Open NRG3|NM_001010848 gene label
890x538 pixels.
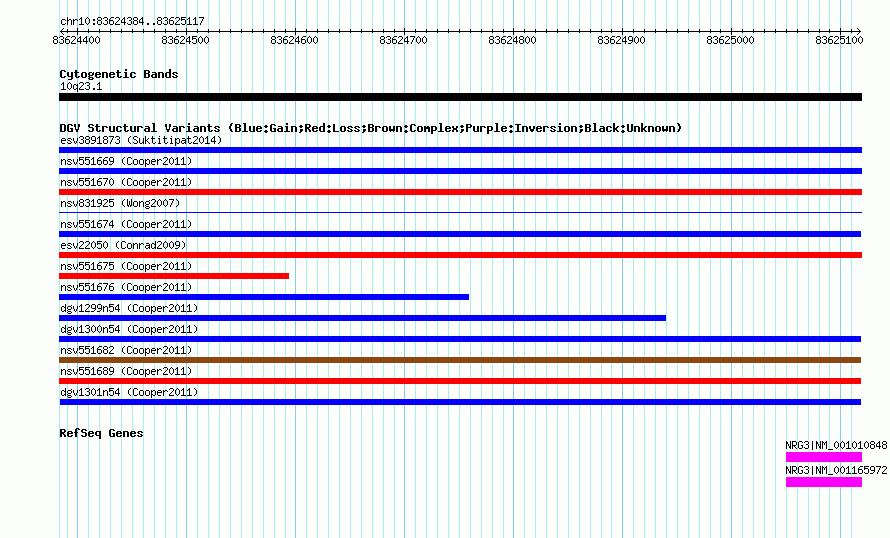tap(836, 445)
